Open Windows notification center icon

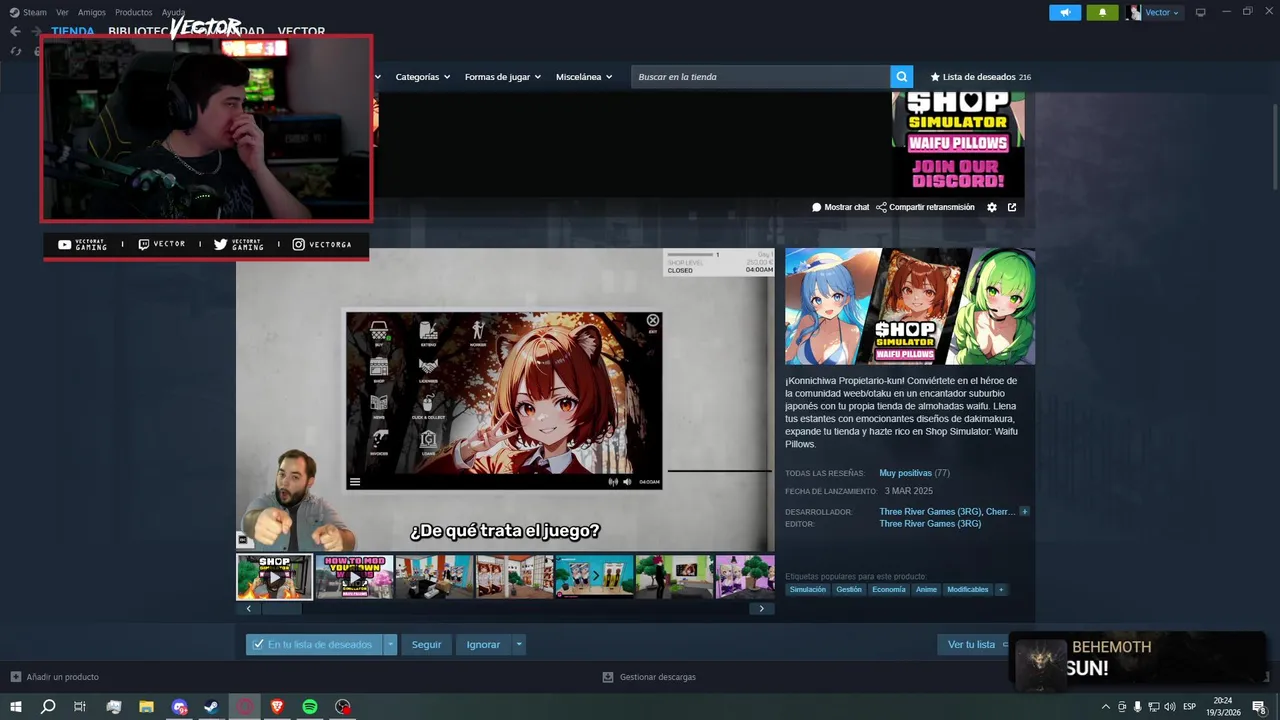click(x=1259, y=707)
